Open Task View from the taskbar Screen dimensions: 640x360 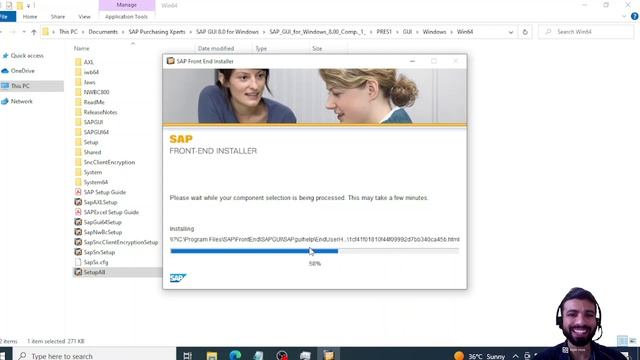click(188, 356)
